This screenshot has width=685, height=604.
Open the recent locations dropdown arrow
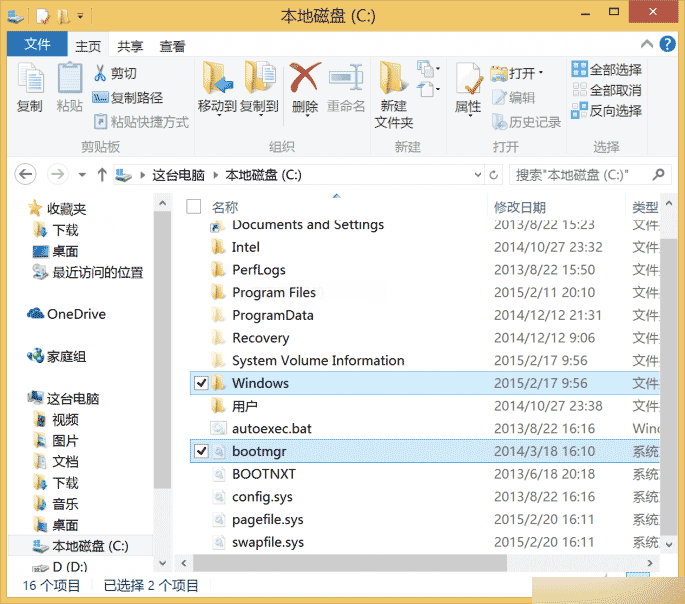(x=82, y=175)
